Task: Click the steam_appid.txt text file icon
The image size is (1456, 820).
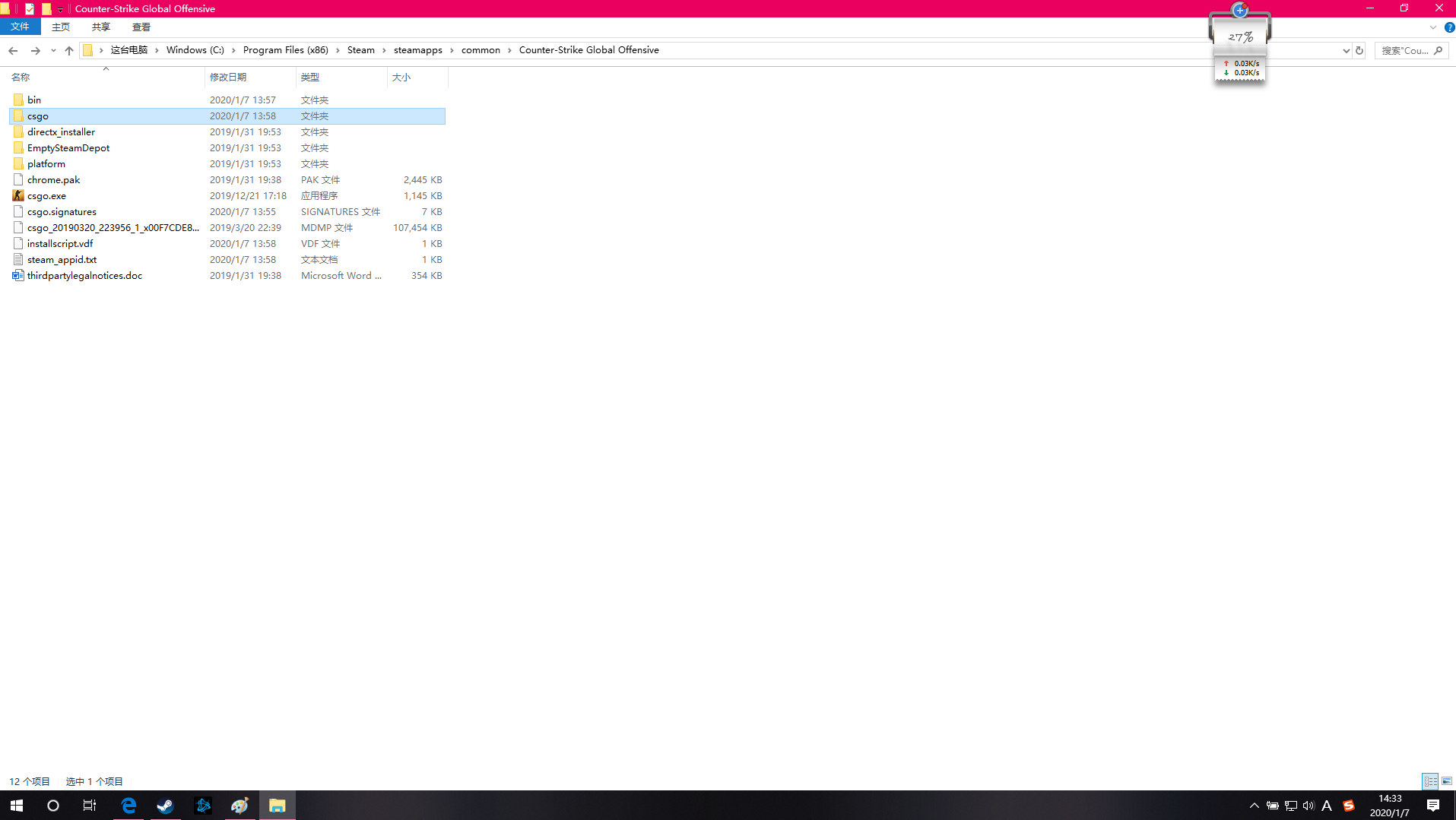Action: point(18,259)
